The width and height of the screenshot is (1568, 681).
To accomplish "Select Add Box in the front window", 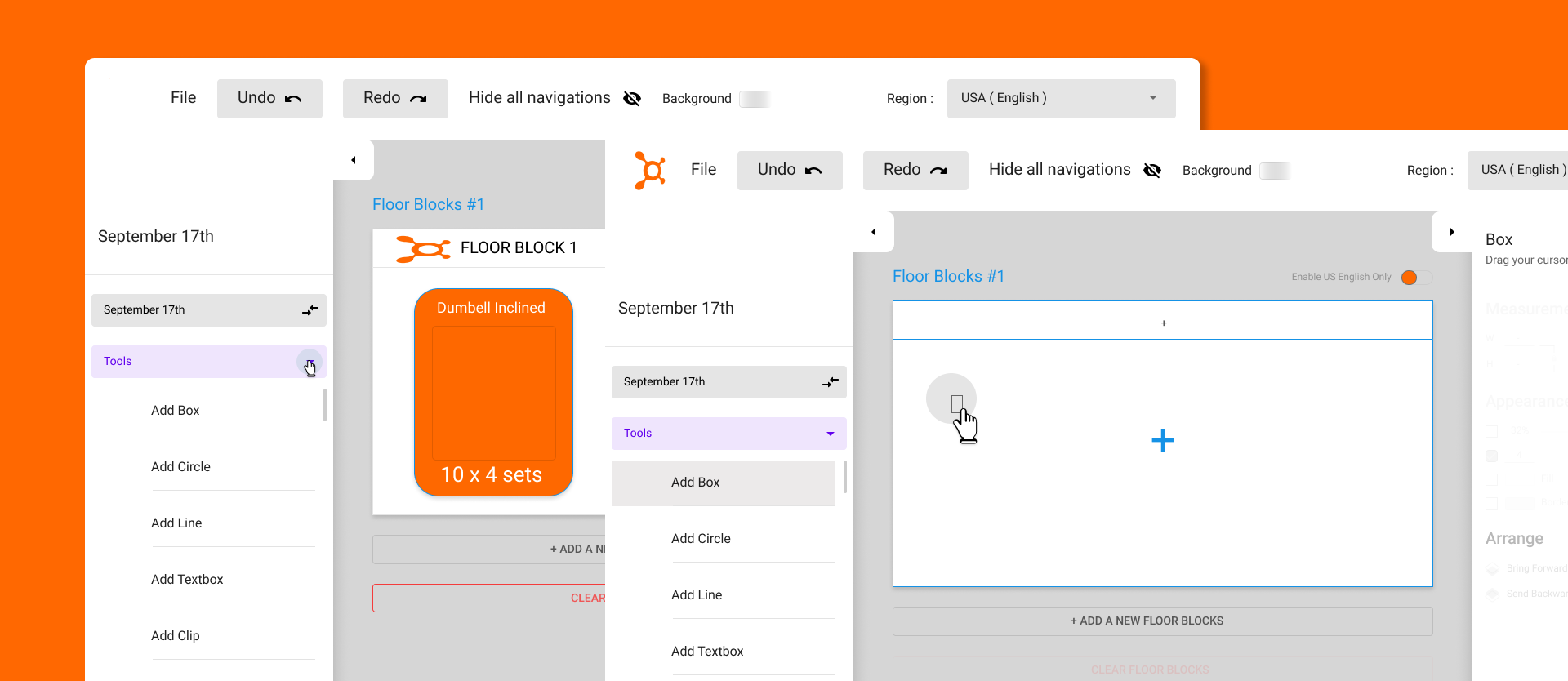I will (x=724, y=483).
